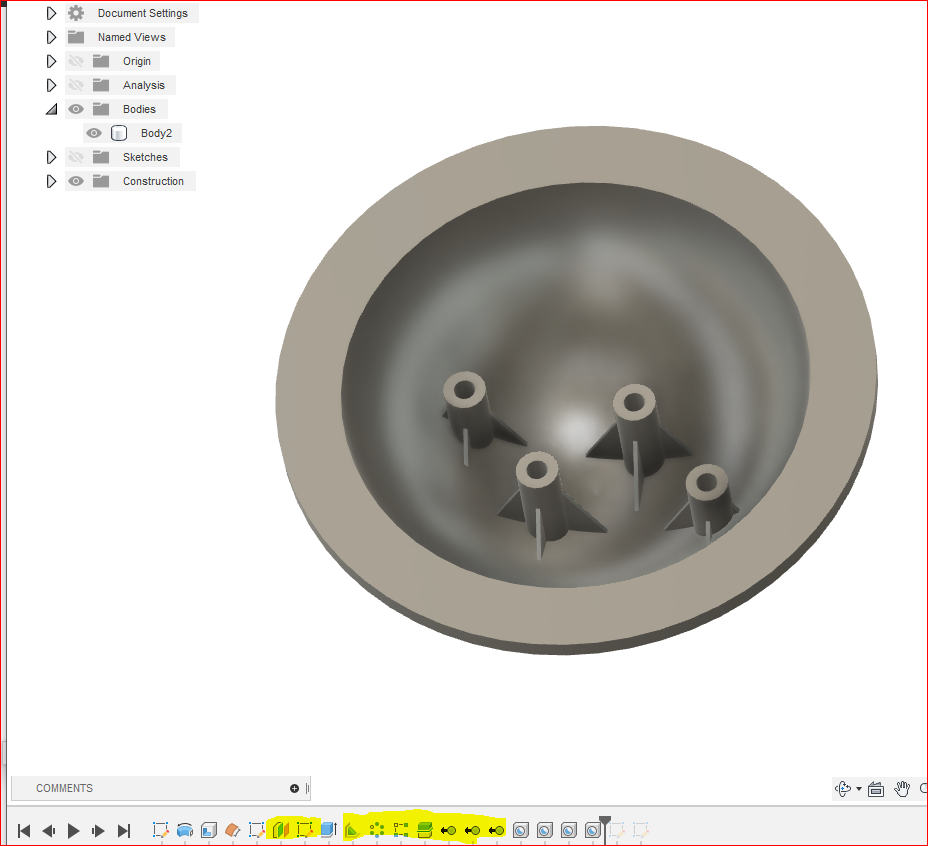This screenshot has width=928, height=846.
Task: Step back one timeline feature
Action: pyautogui.click(x=49, y=831)
